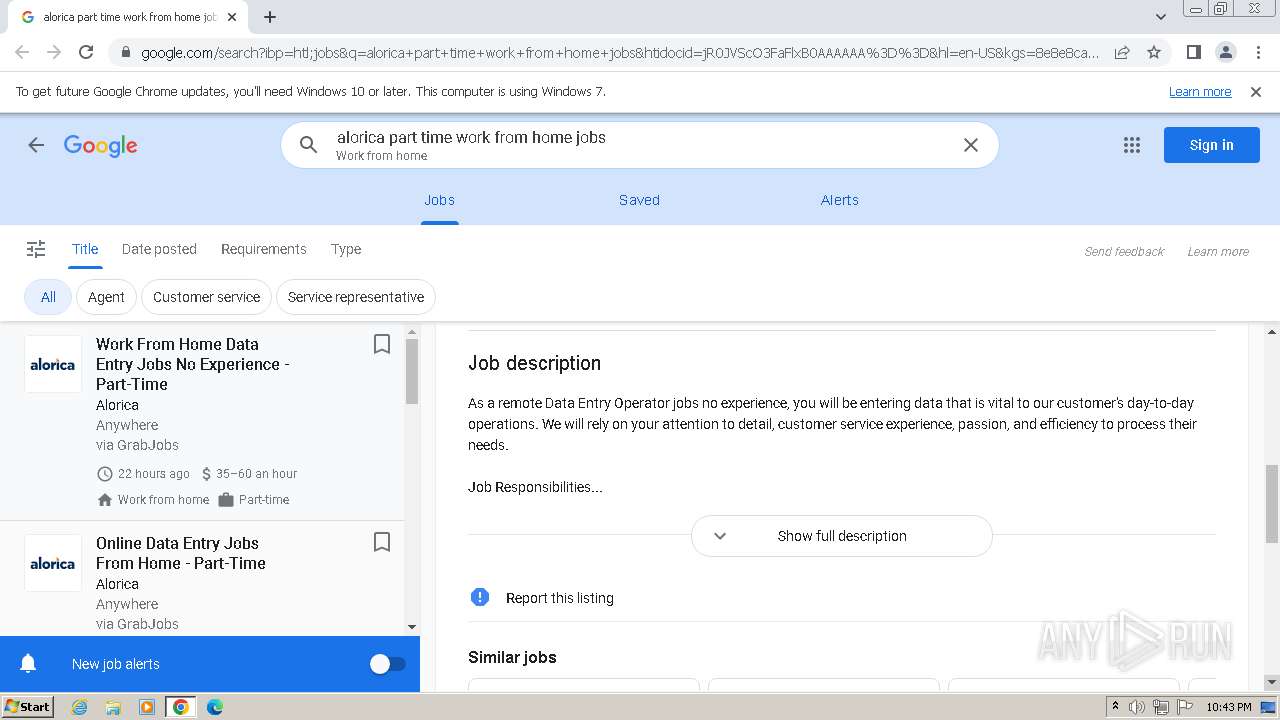
Task: Click the search magnifier icon
Action: [x=309, y=145]
